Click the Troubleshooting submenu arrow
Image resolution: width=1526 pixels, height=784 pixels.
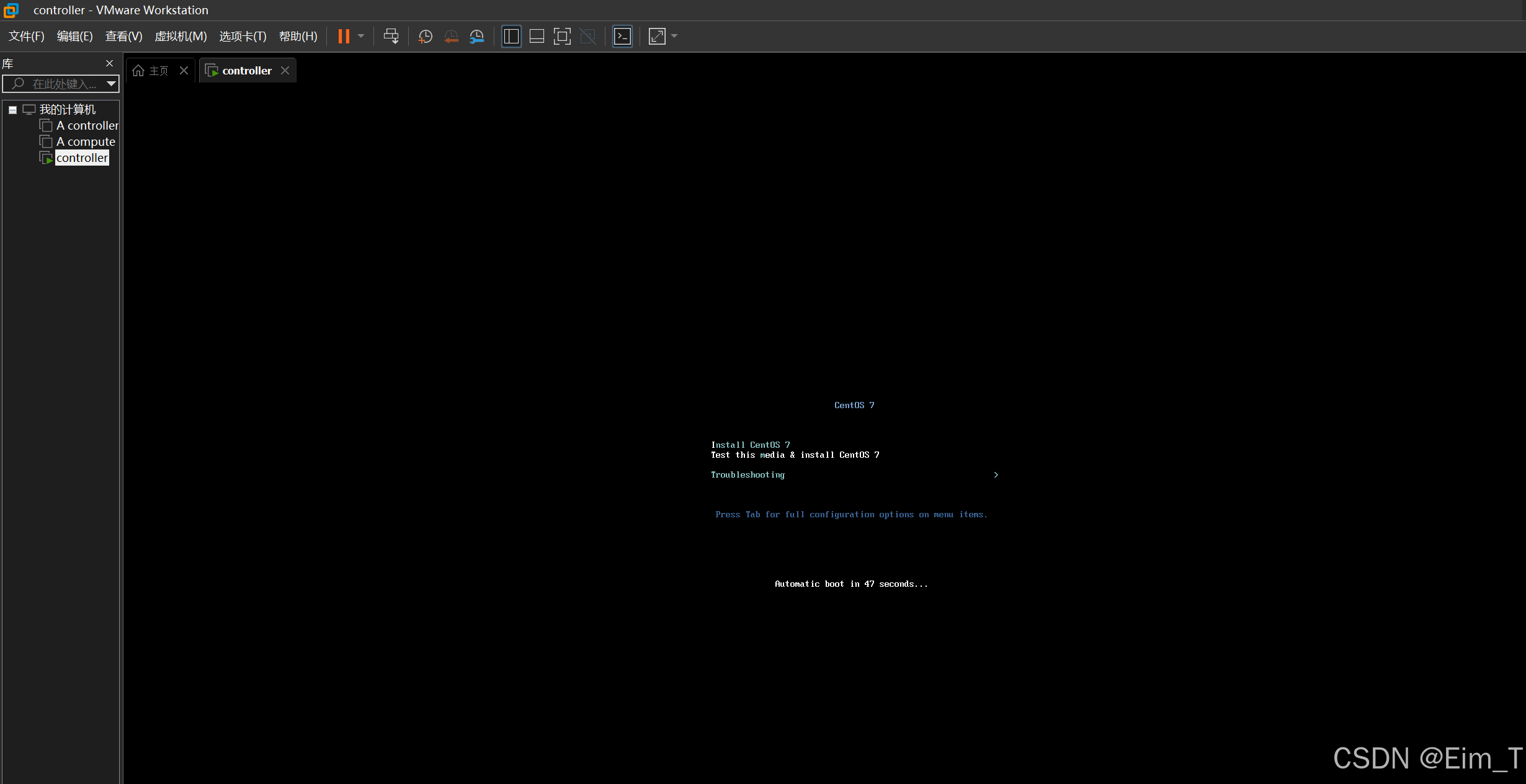[x=996, y=474]
